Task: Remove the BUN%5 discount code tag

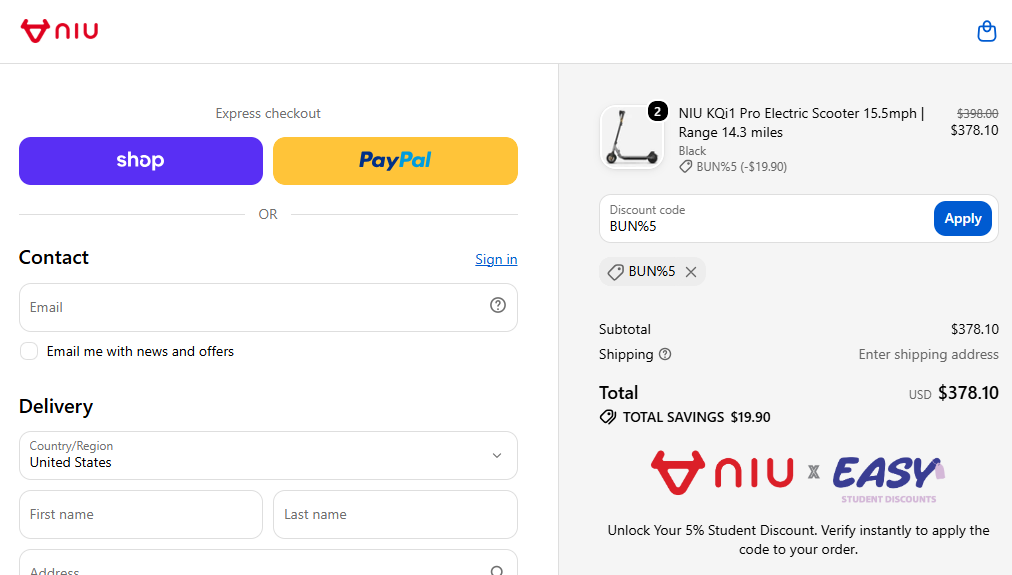Action: (x=691, y=272)
